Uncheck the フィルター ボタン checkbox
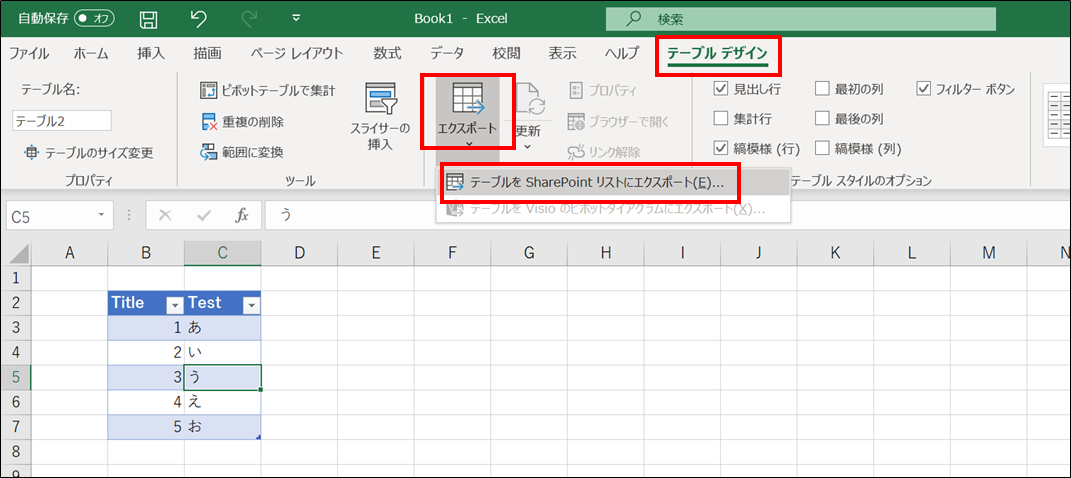Image resolution: width=1071 pixels, height=478 pixels. (923, 89)
